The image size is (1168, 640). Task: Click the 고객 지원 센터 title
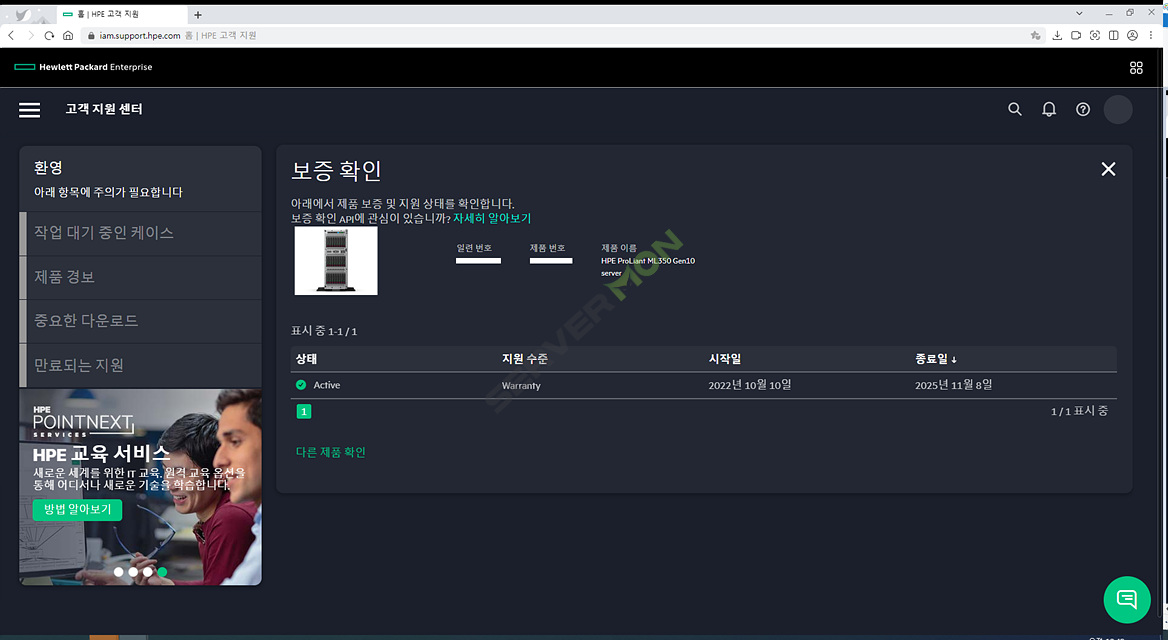[x=104, y=110]
